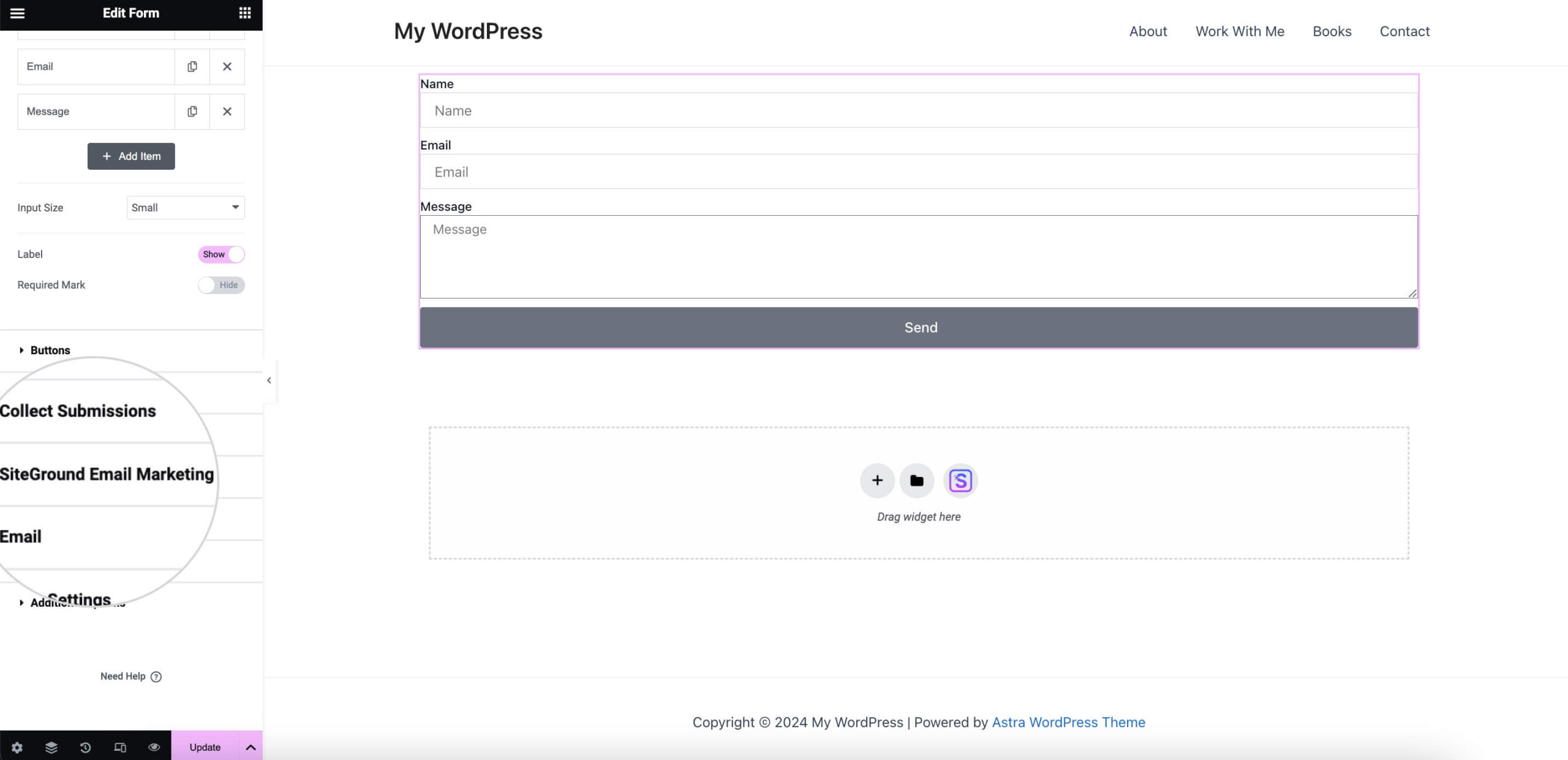The width and height of the screenshot is (1568, 760).
Task: Expand the Additional Options section
Action: pyautogui.click(x=131, y=602)
